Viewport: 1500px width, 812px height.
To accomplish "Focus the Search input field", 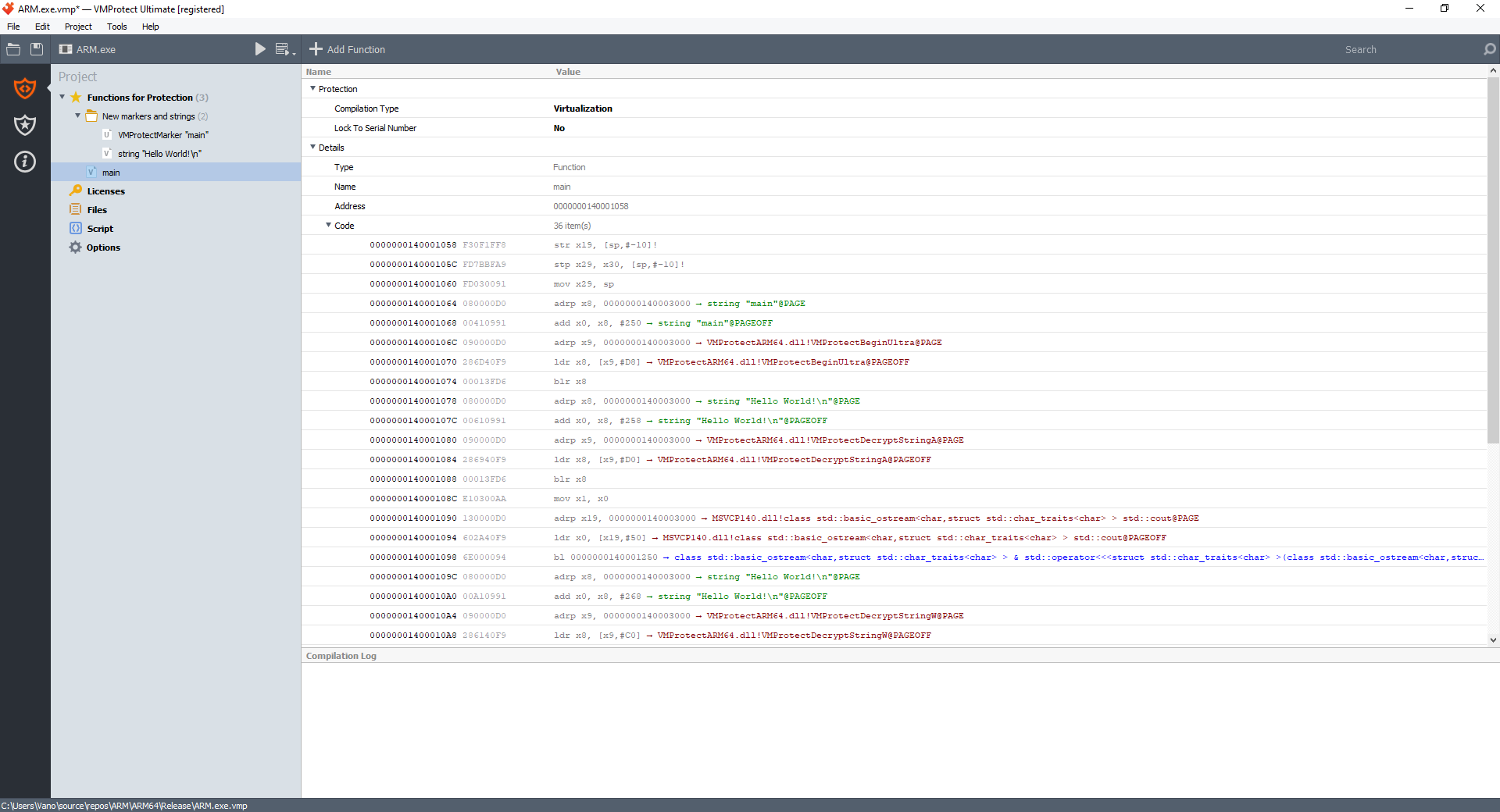I will click(1409, 49).
